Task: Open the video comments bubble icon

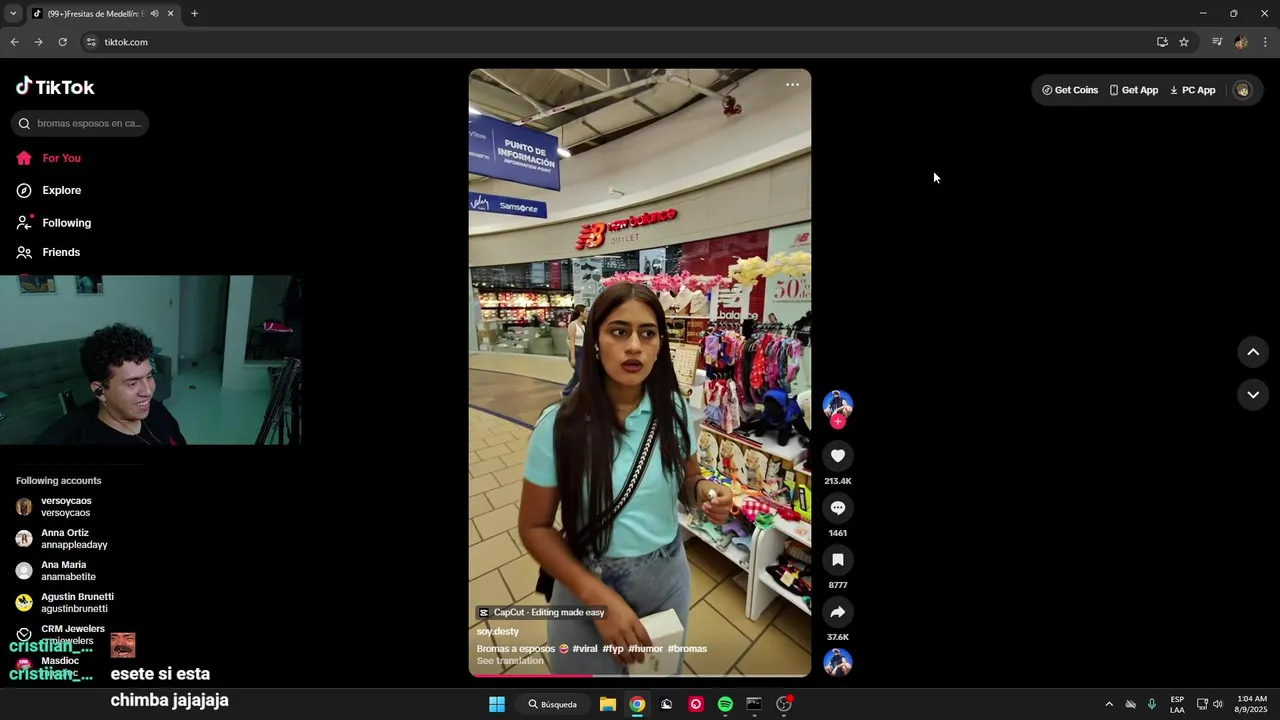Action: (x=838, y=508)
